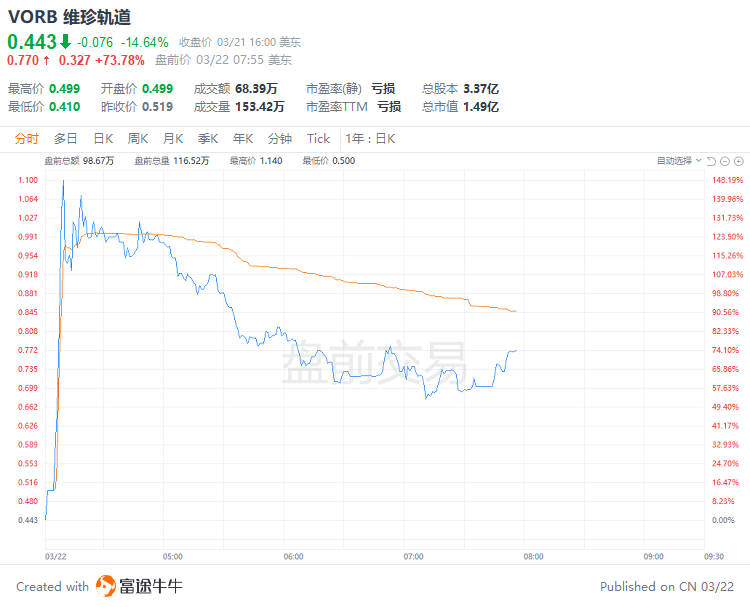Viewport: 750px width, 607px height.
Task: Select the 月K tab
Action: (x=173, y=139)
